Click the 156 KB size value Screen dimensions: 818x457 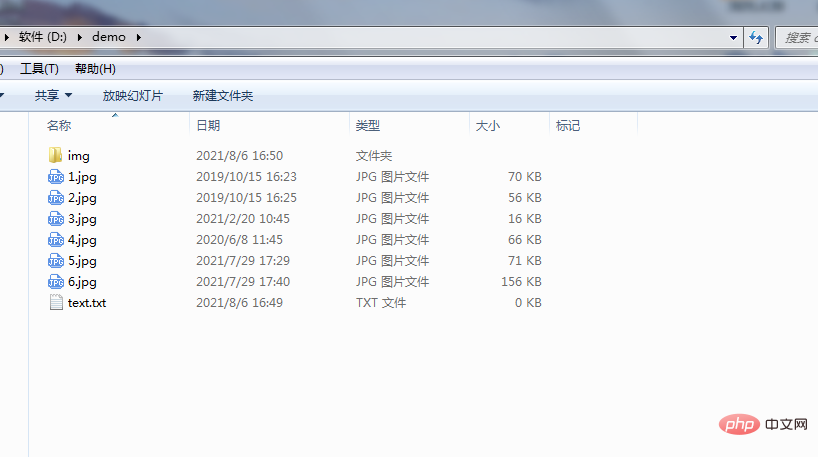click(x=521, y=282)
